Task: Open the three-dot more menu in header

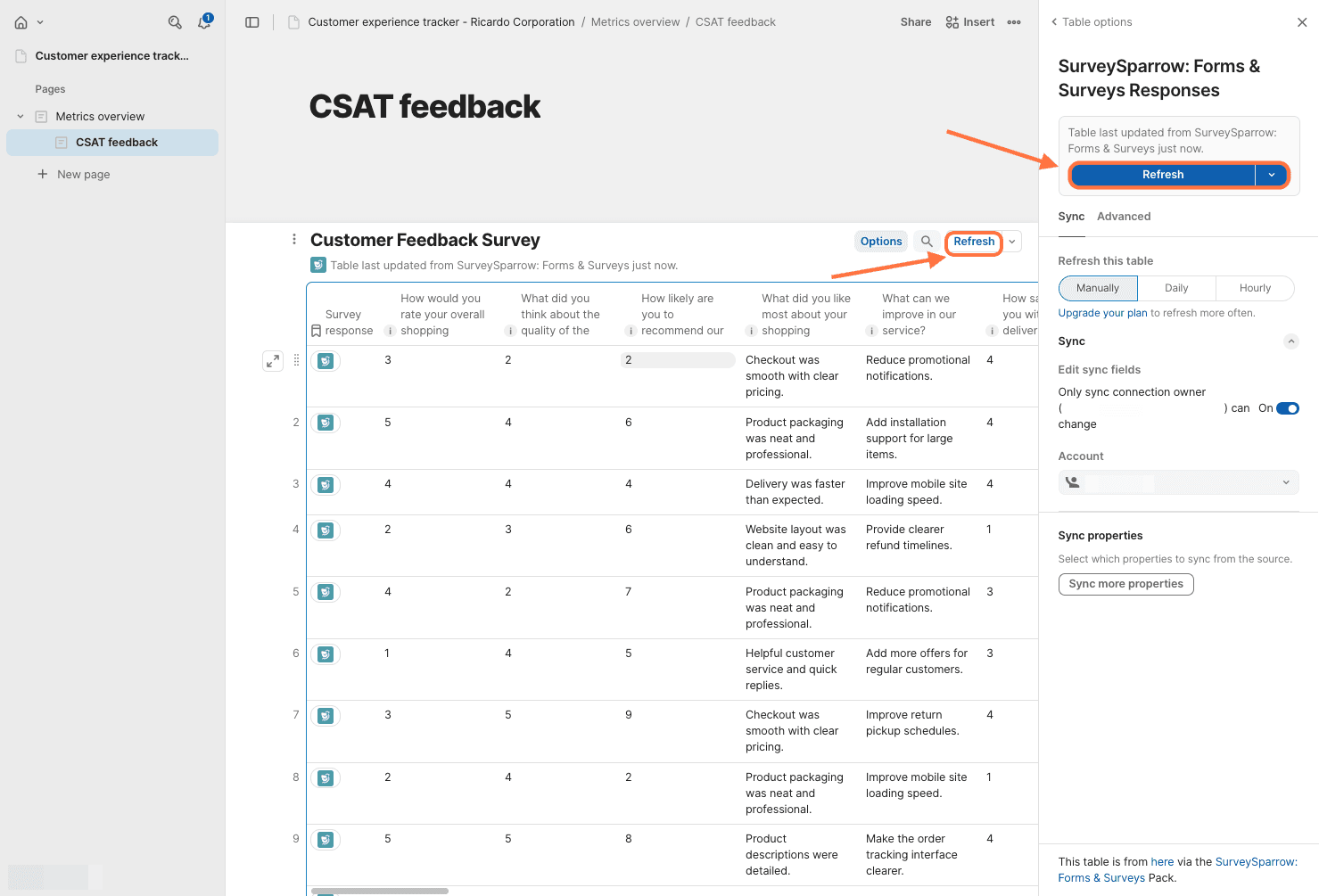Action: click(1014, 22)
